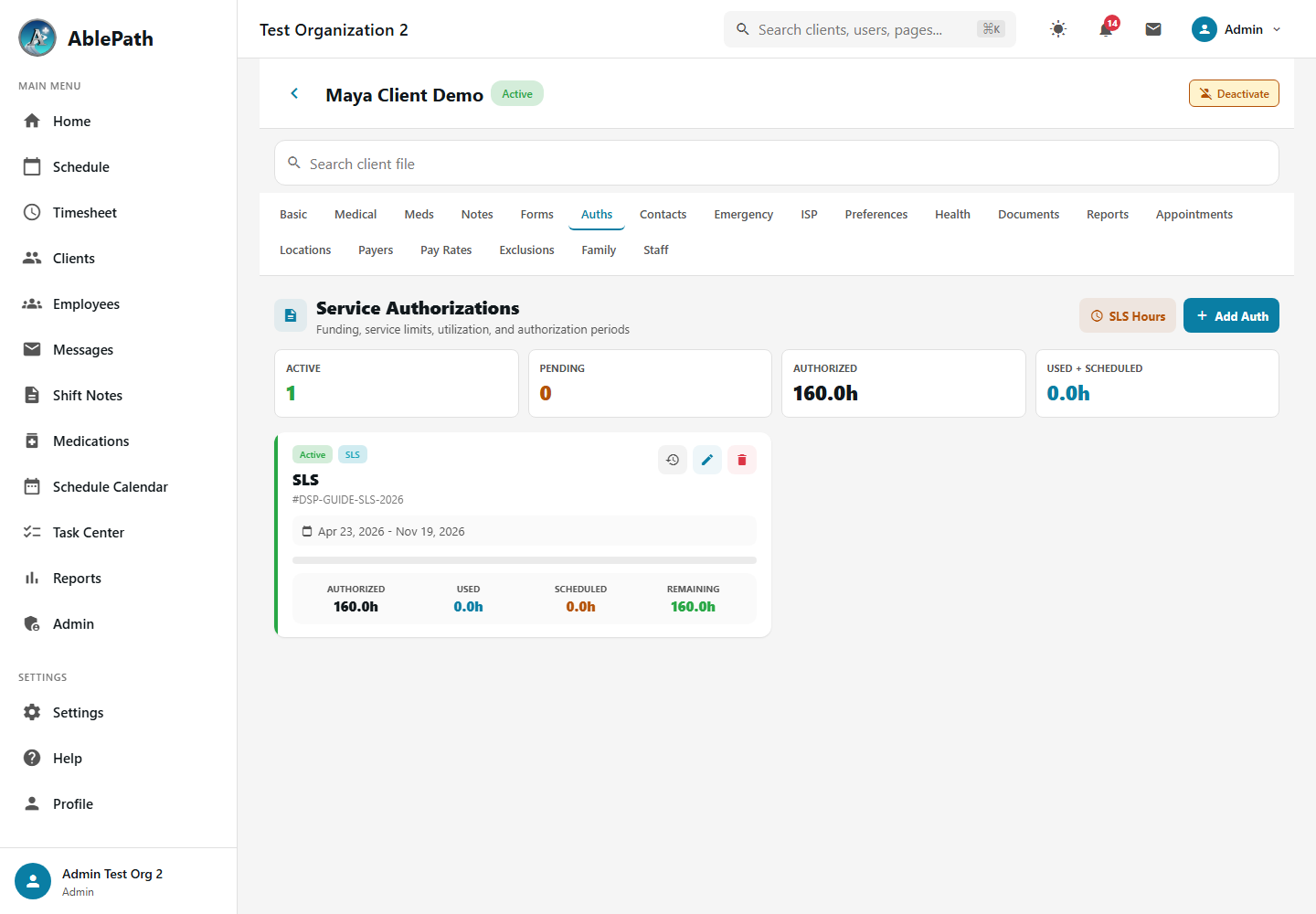1316x914 pixels.
Task: Click the SLS authorization usage progress bar
Action: (x=525, y=560)
